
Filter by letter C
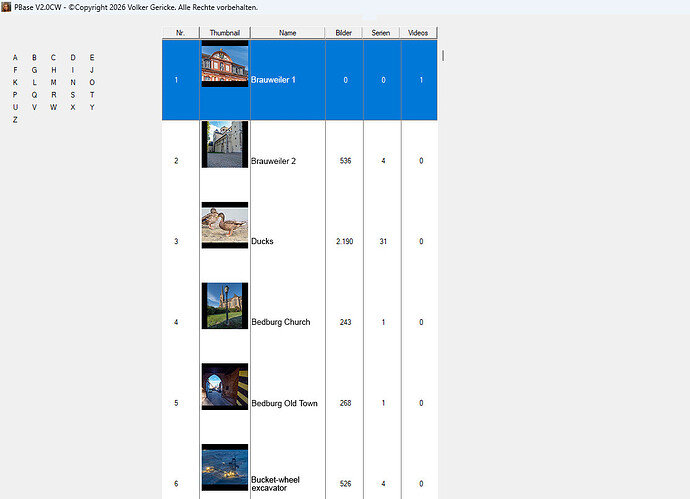[x=53, y=58]
